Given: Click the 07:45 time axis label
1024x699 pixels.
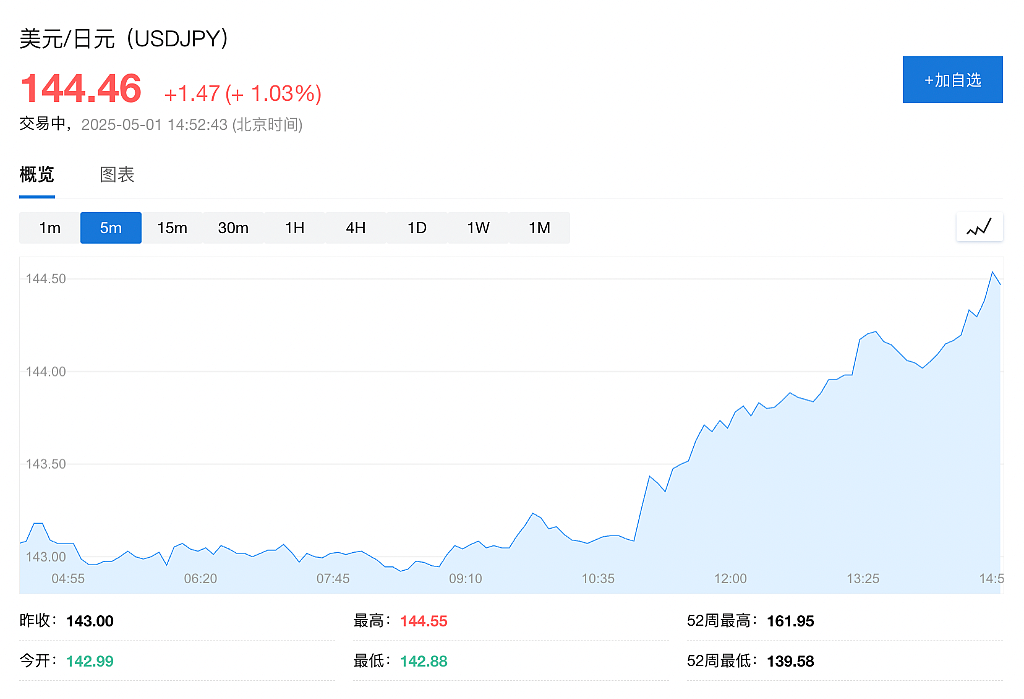Looking at the screenshot, I should [333, 578].
